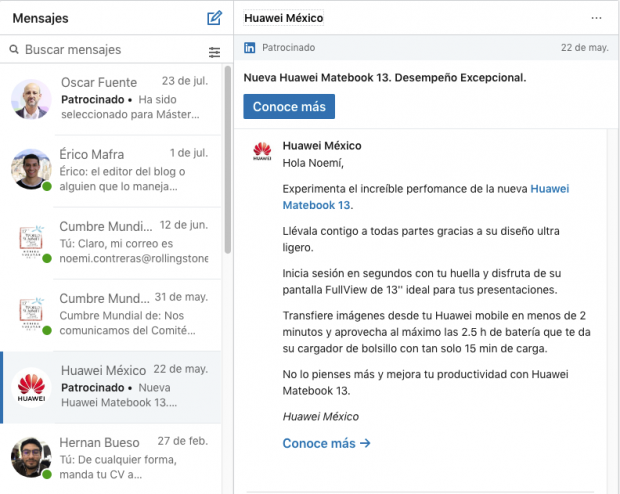Open the Huawei Matebook 13 hyperlink
Image resolution: width=620 pixels, height=494 pixels.
(426, 197)
